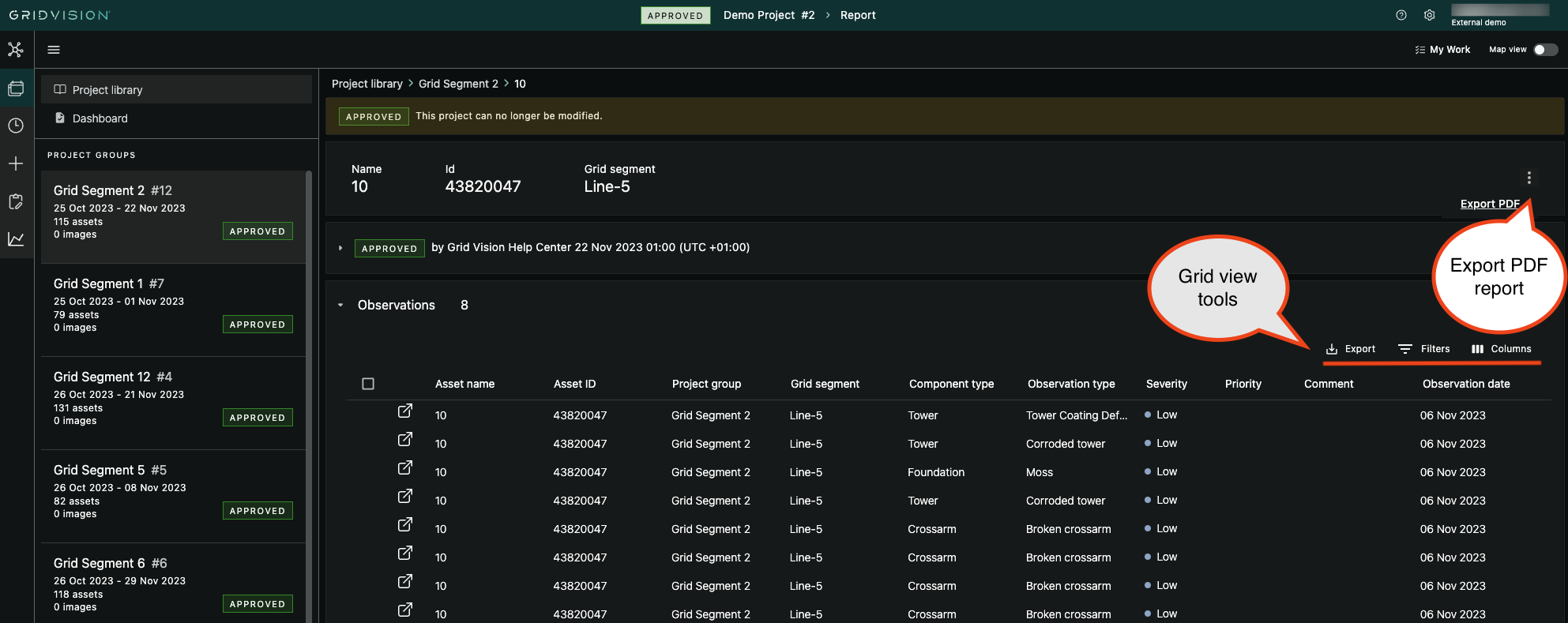Select Dashboard in the side menu
Image resolution: width=1568 pixels, height=623 pixels.
click(100, 118)
